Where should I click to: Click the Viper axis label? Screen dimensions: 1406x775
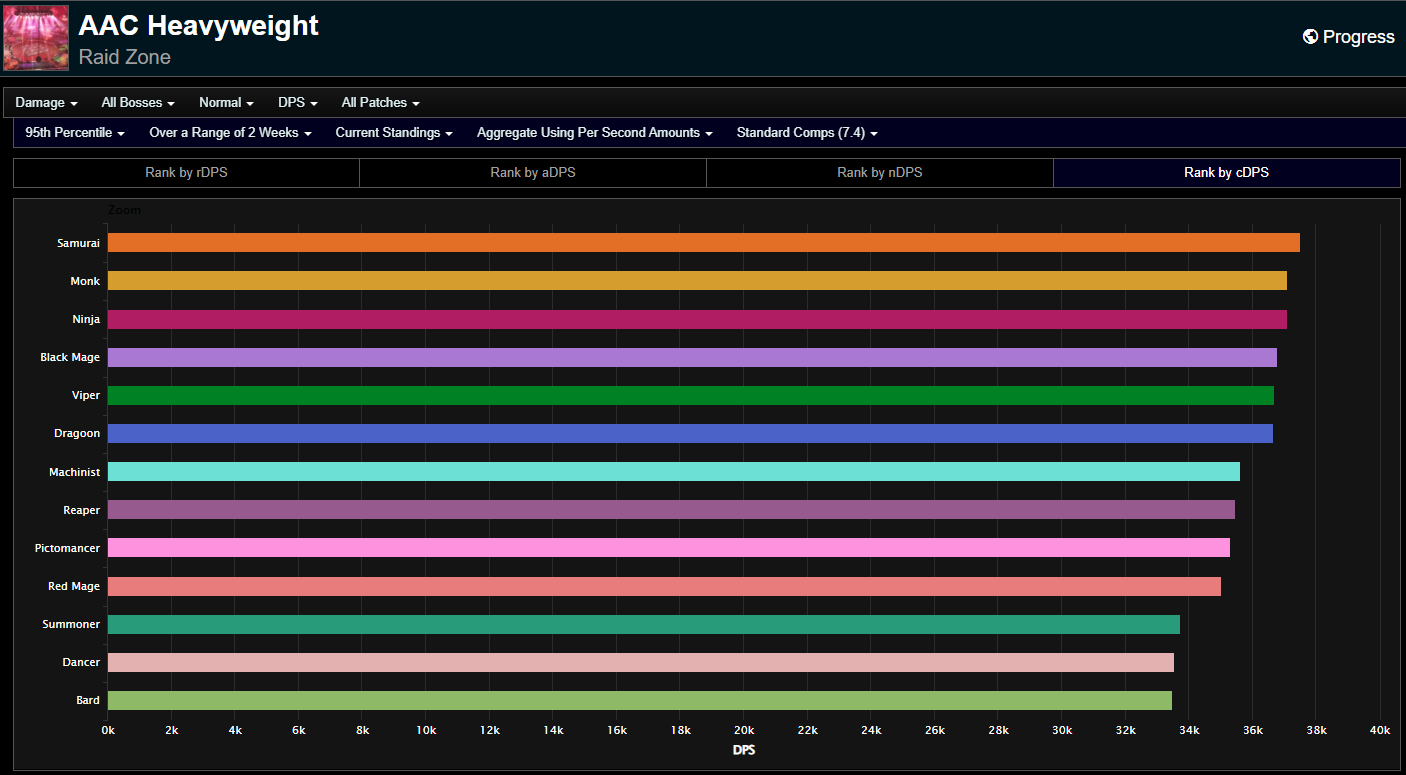(x=86, y=395)
